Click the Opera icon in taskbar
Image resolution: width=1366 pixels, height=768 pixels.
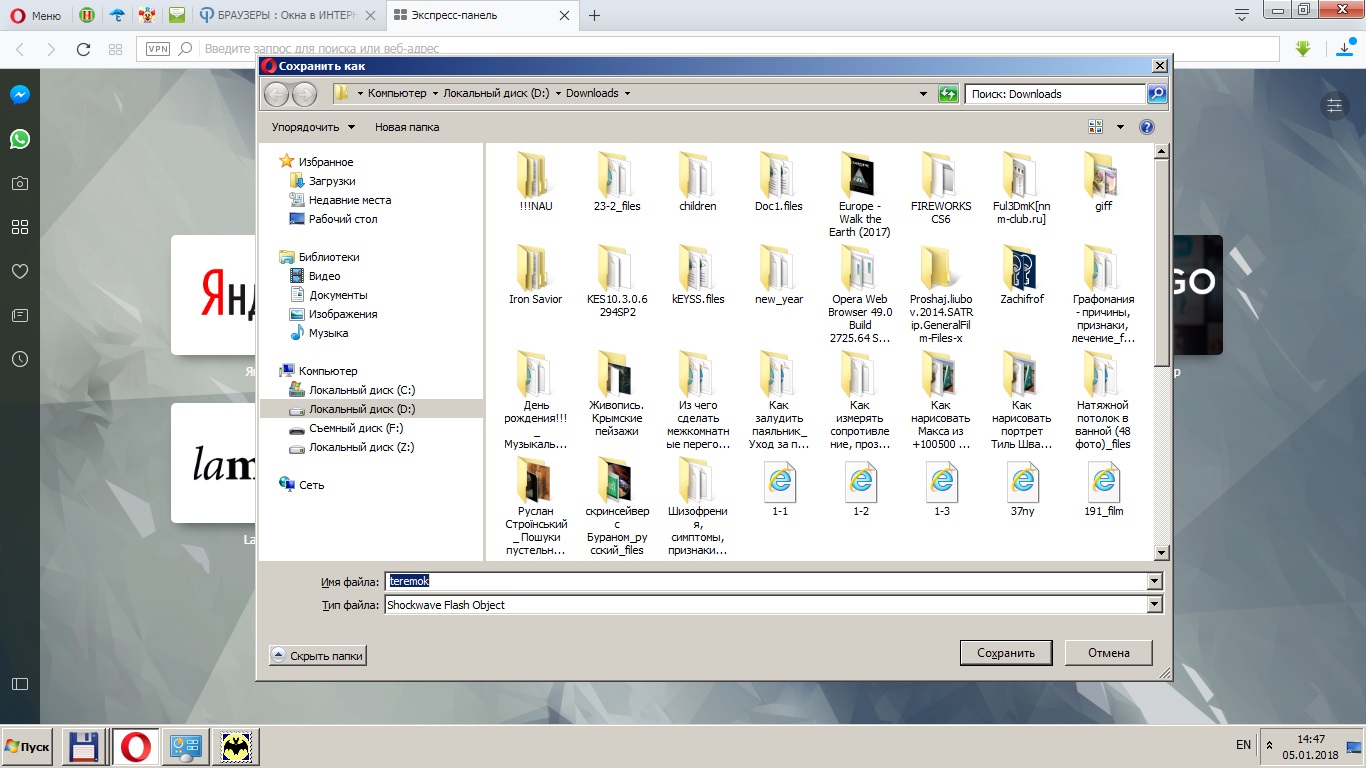tap(135, 747)
